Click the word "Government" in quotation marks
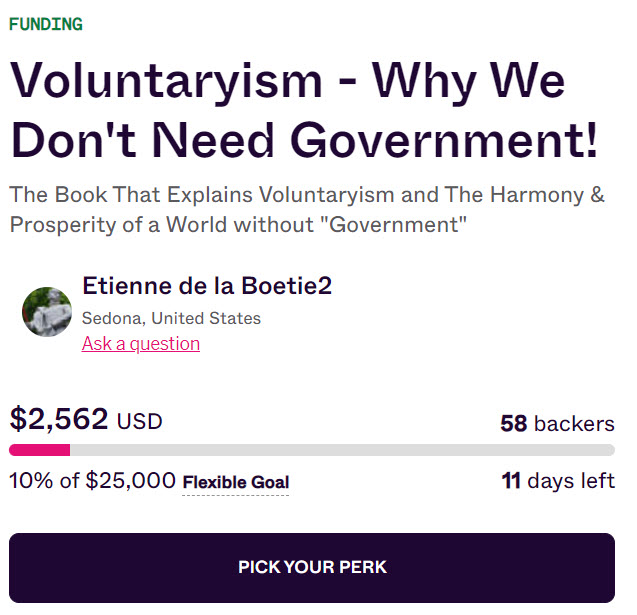Screen dimensions: 637x615 [x=393, y=225]
